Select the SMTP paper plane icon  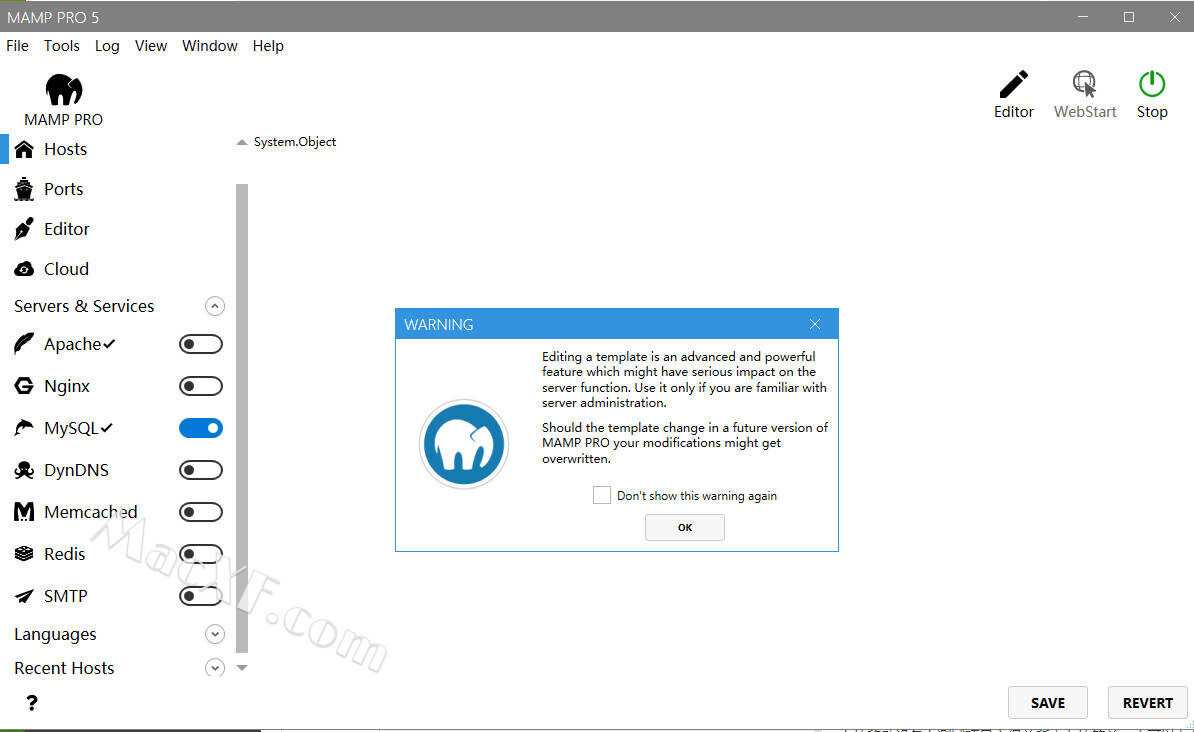click(x=25, y=596)
